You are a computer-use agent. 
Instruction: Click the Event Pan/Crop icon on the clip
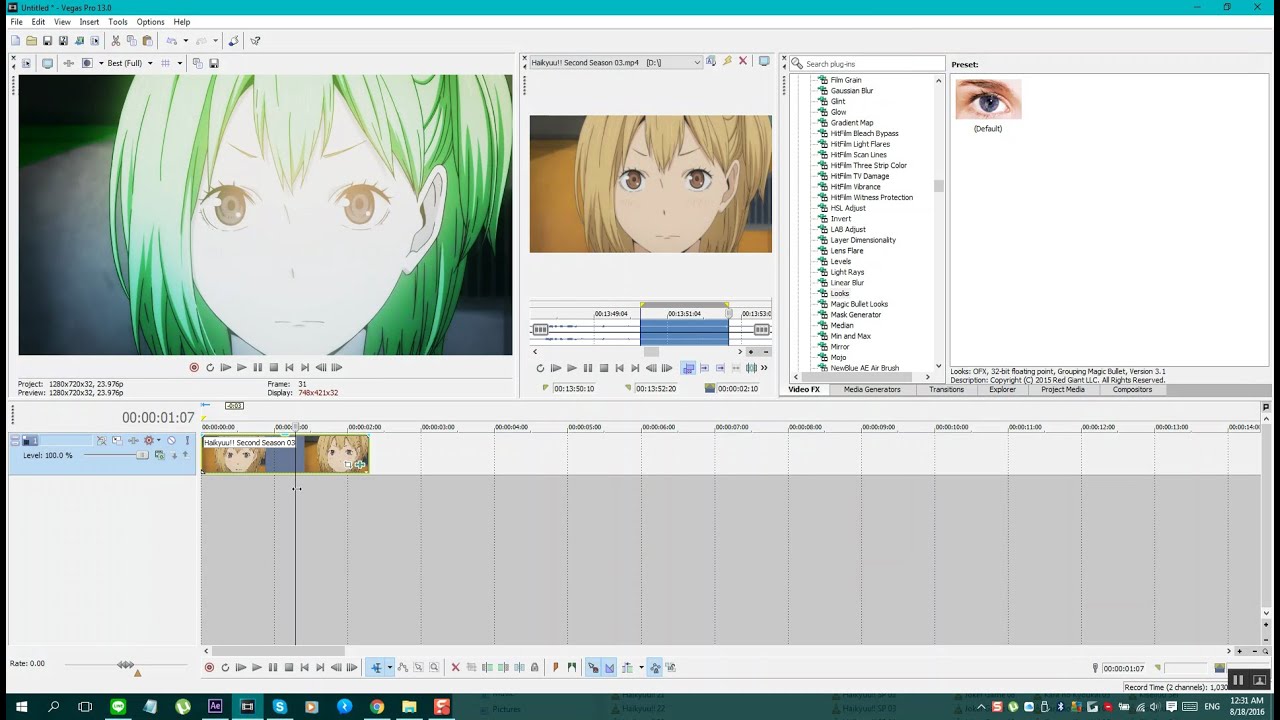pyautogui.click(x=348, y=464)
